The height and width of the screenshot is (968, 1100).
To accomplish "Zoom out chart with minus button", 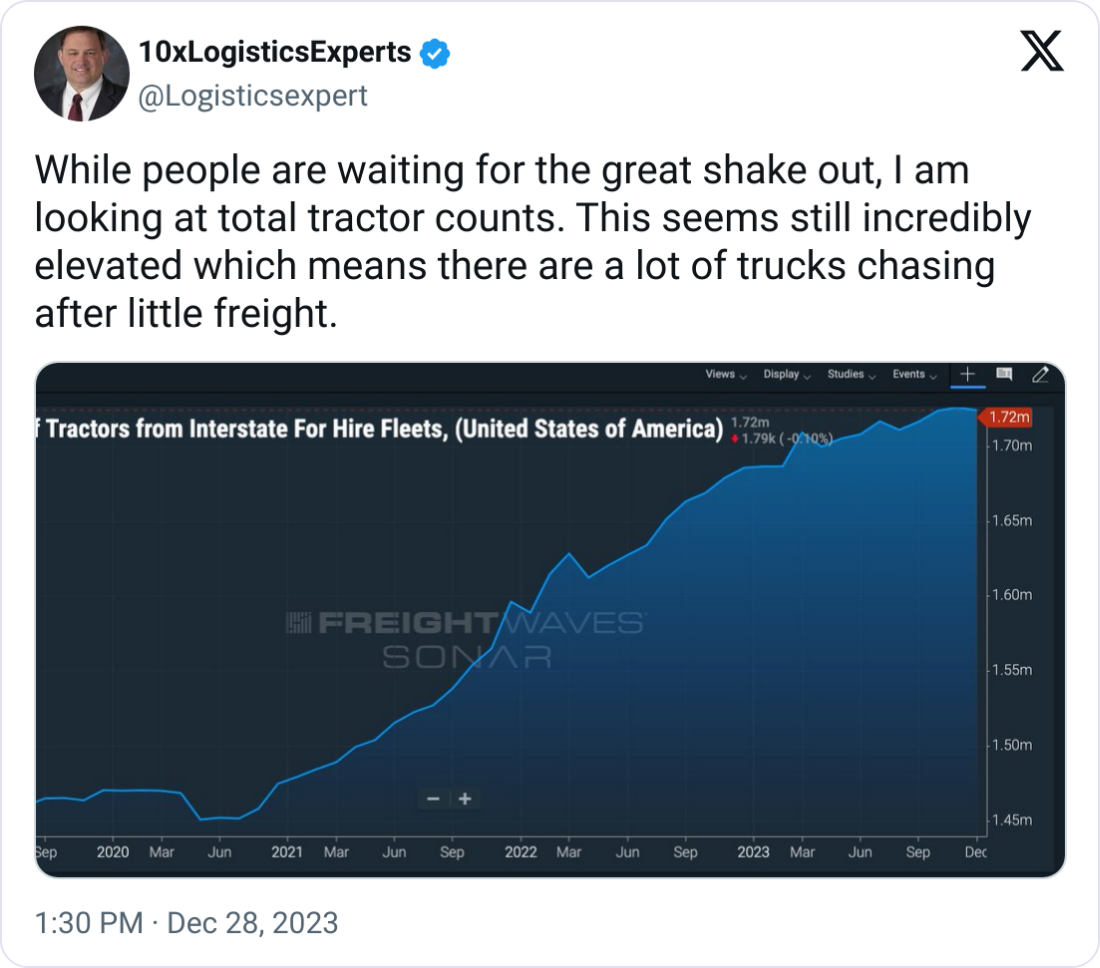I will click(x=434, y=799).
